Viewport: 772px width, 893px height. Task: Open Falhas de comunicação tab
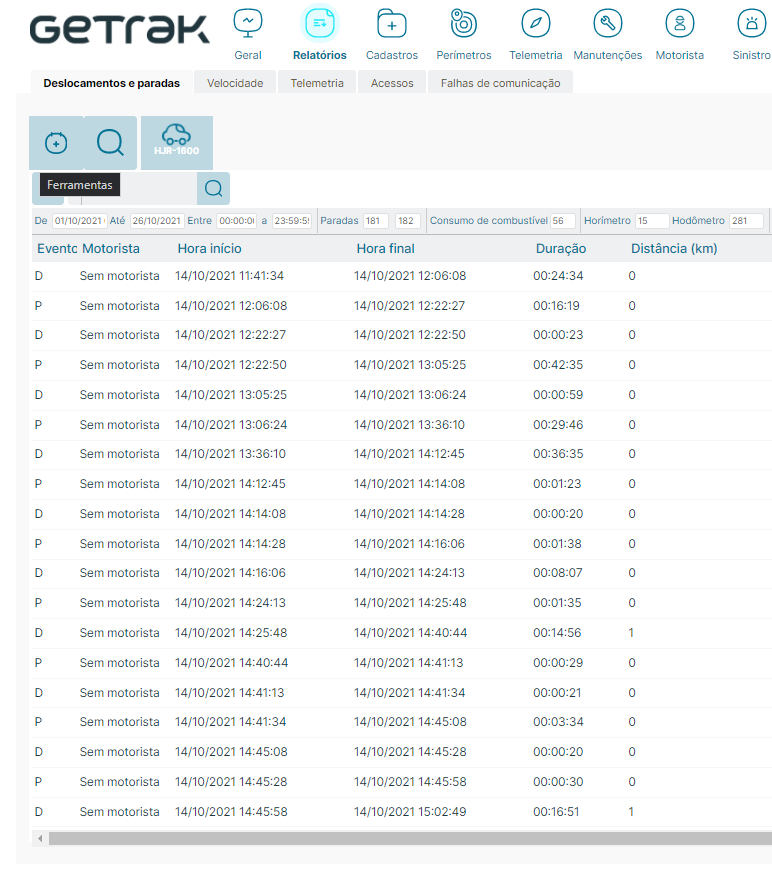click(x=500, y=83)
